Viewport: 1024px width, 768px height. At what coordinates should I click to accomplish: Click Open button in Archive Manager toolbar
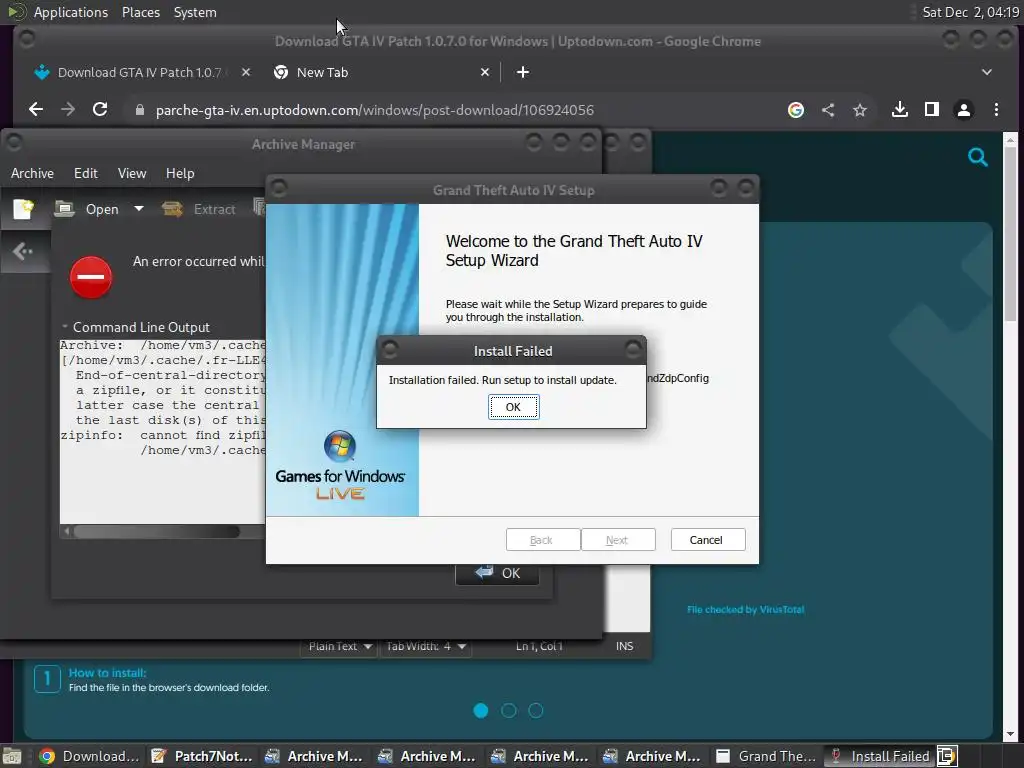(x=87, y=209)
